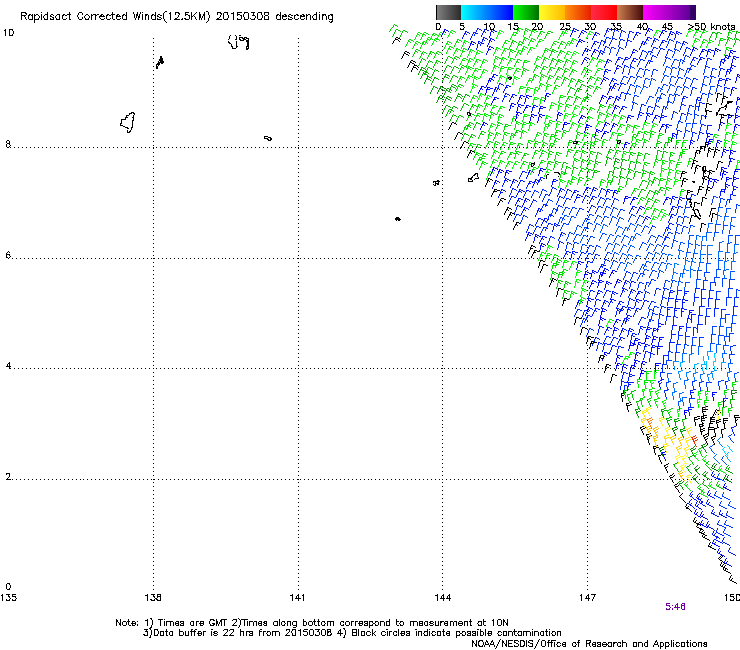The width and height of the screenshot is (740, 650).
Task: Click the longitude label '138' on bottom axis
Action: click(x=153, y=598)
